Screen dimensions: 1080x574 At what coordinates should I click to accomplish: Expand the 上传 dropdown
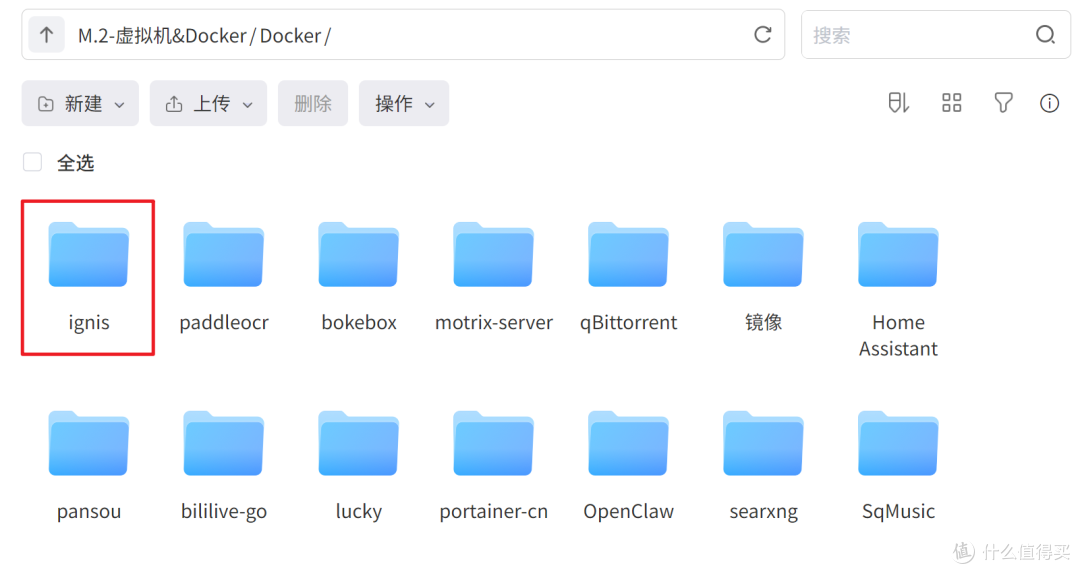pos(208,103)
